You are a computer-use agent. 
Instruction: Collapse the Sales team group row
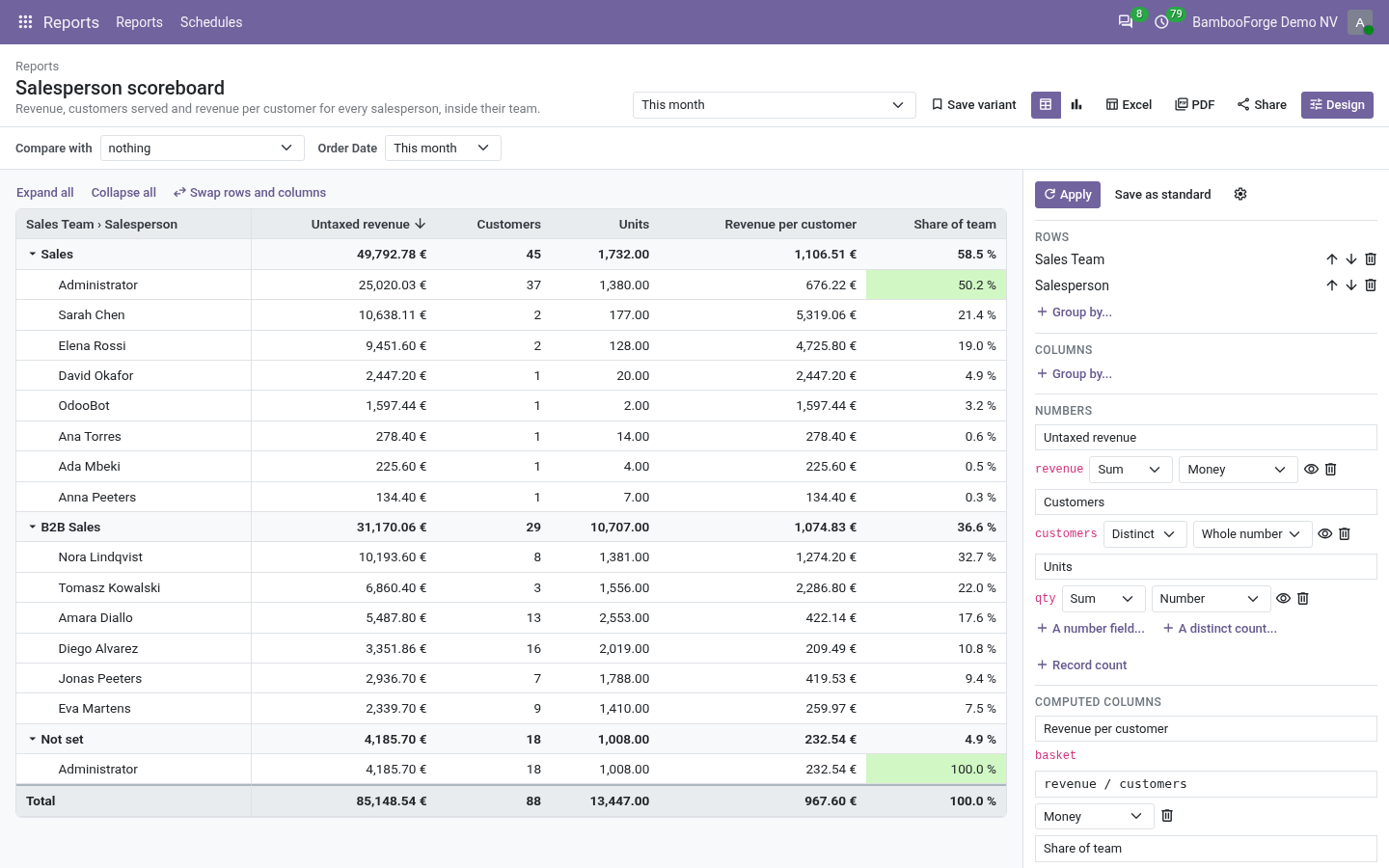pos(33,255)
